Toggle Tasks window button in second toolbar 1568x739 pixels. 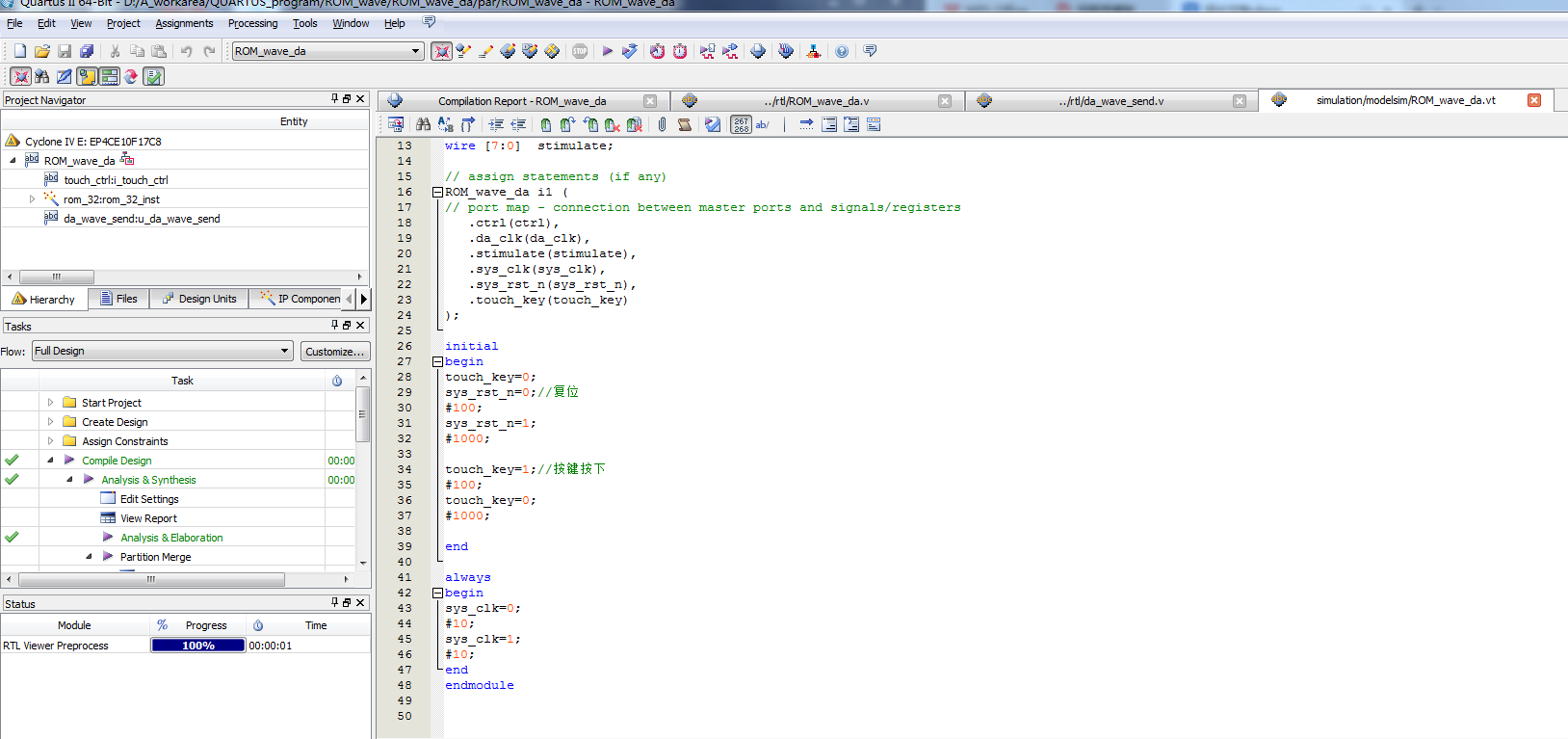pos(109,76)
